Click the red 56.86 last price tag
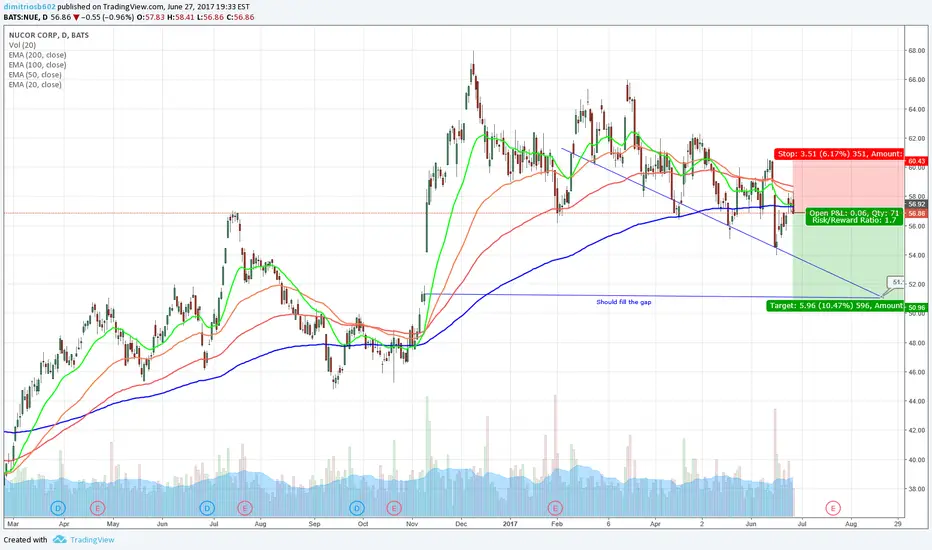This screenshot has width=932, height=550. (916, 213)
